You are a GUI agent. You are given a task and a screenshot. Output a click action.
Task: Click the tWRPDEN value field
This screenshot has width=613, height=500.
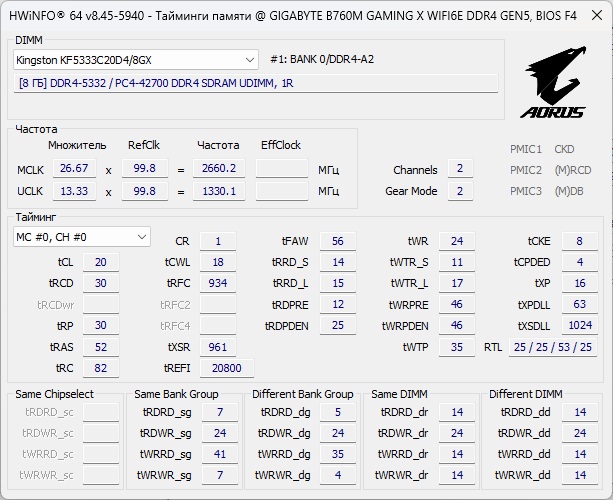457,326
